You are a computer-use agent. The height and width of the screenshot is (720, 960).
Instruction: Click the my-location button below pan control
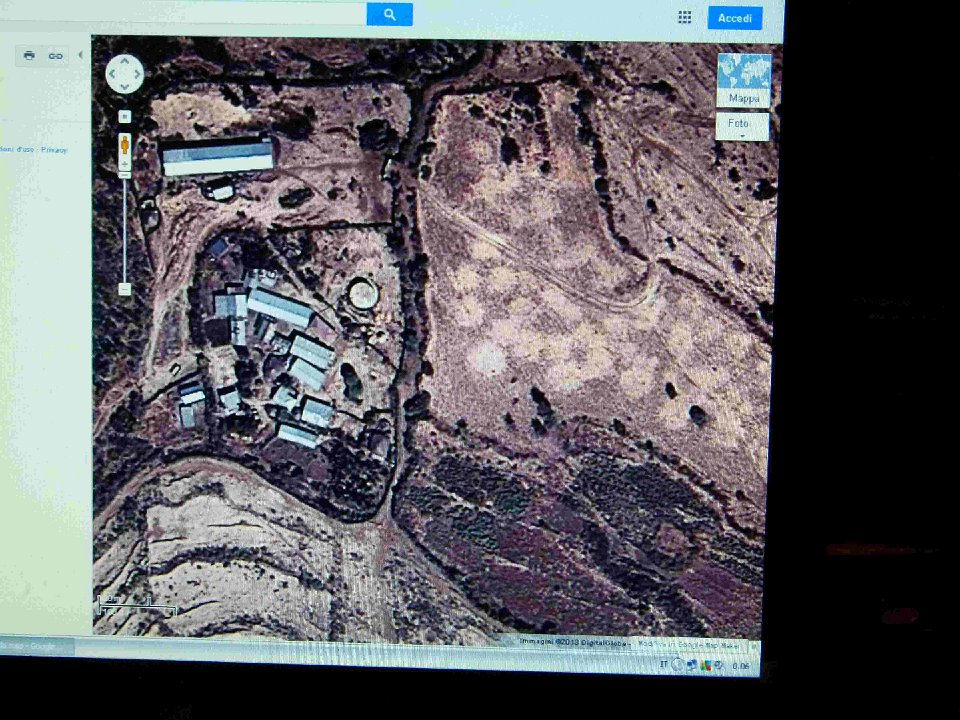click(124, 116)
